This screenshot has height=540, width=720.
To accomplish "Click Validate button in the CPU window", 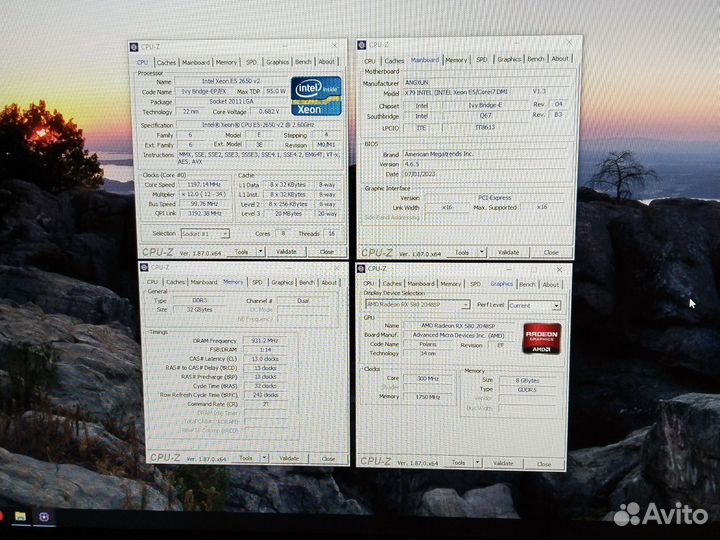I will pyautogui.click(x=286, y=252).
